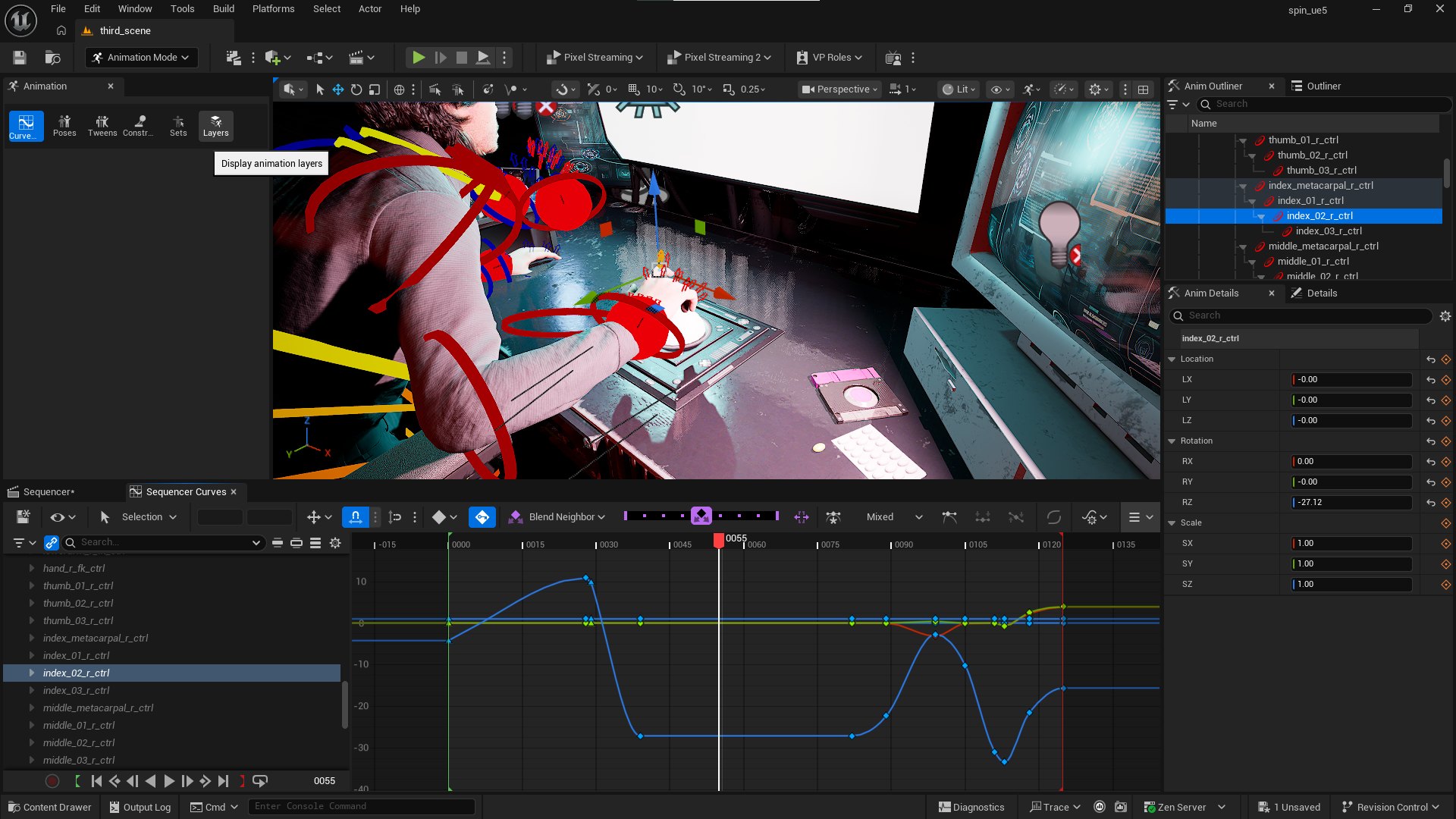Open the animation Layers tool
The height and width of the screenshot is (819, 1456).
[215, 126]
